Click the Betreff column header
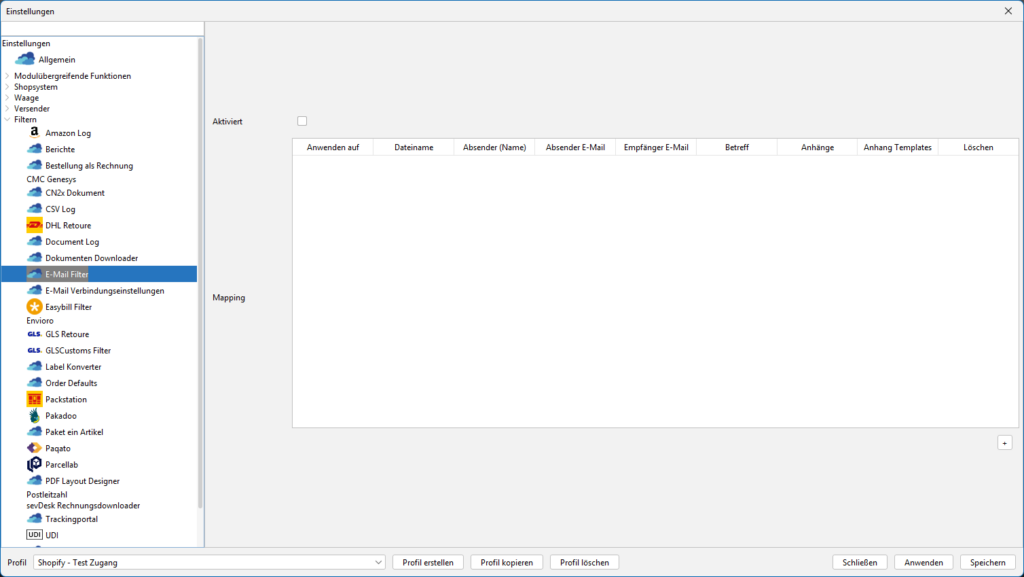 tap(736, 147)
